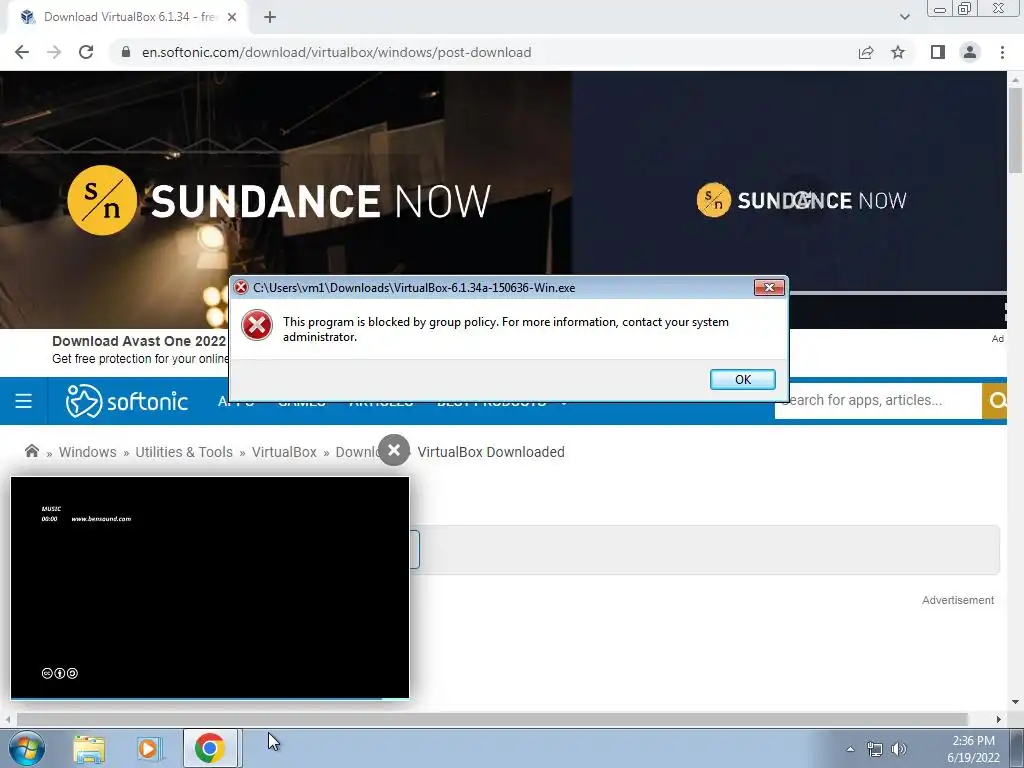Open the Chrome three-dot menu
Image resolution: width=1024 pixels, height=768 pixels.
pyautogui.click(x=1002, y=52)
